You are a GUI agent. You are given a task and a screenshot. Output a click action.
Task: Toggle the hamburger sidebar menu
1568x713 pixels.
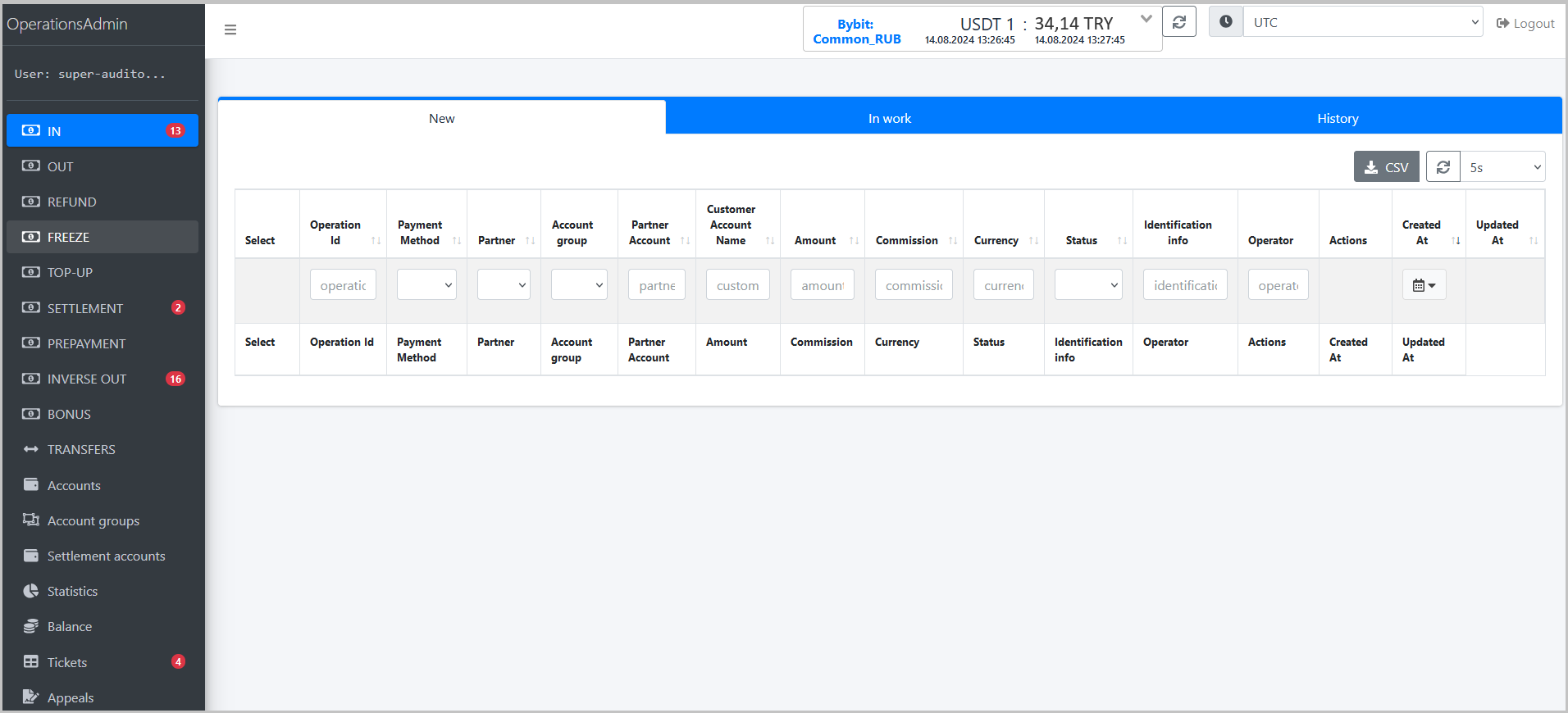coord(230,30)
